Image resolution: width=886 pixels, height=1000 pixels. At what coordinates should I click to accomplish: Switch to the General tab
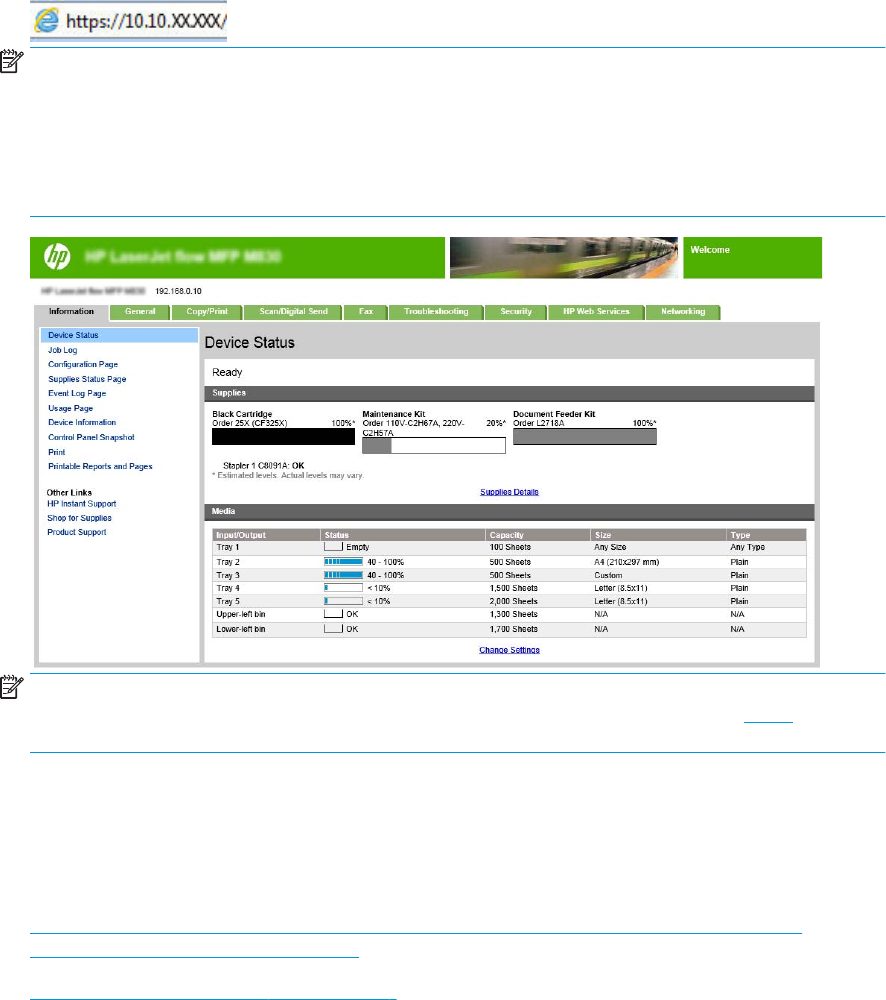(x=140, y=311)
